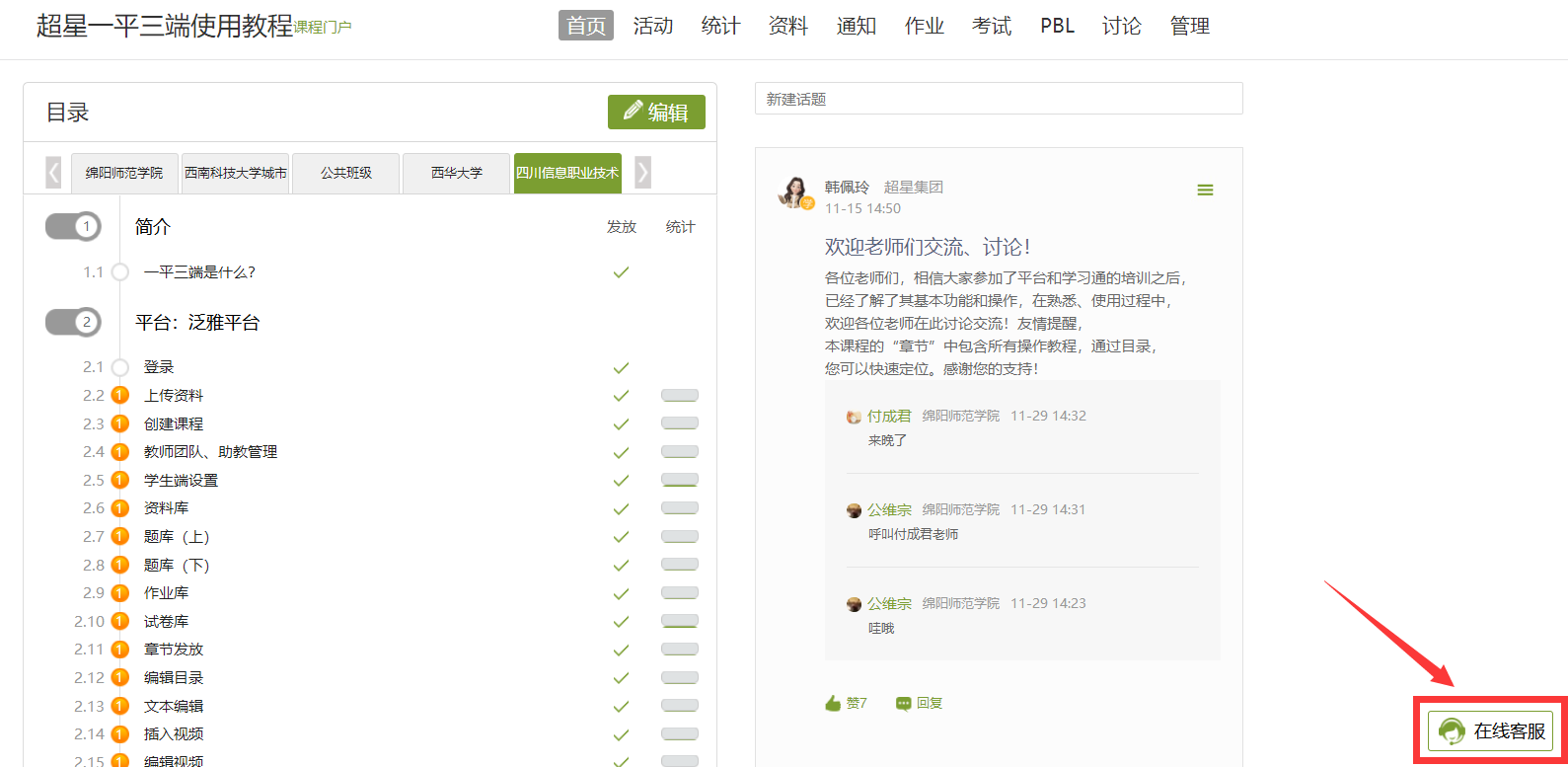Screen dimensions: 1568x767
Task: Go to the 活动 nav tab
Action: pyautogui.click(x=653, y=26)
